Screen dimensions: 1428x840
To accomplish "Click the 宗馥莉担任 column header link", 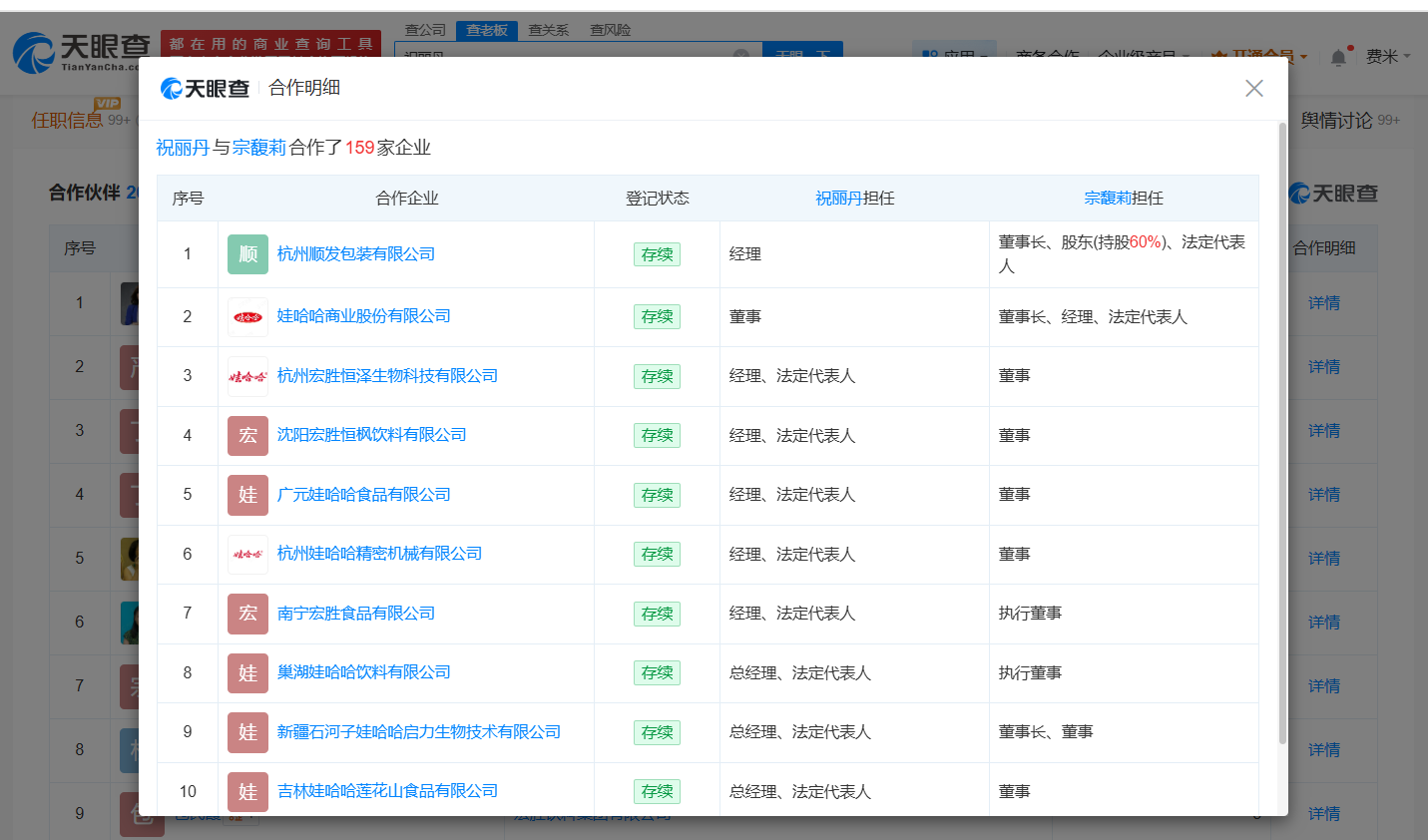I will (1108, 199).
